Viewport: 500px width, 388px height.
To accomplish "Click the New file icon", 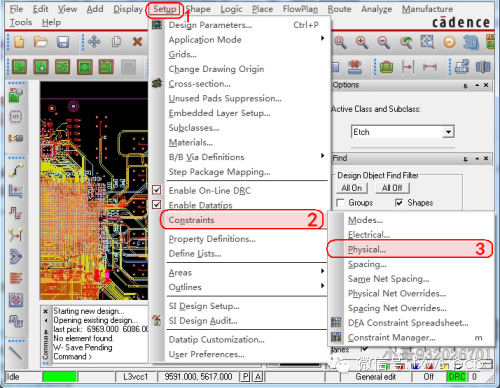I will point(19,42).
